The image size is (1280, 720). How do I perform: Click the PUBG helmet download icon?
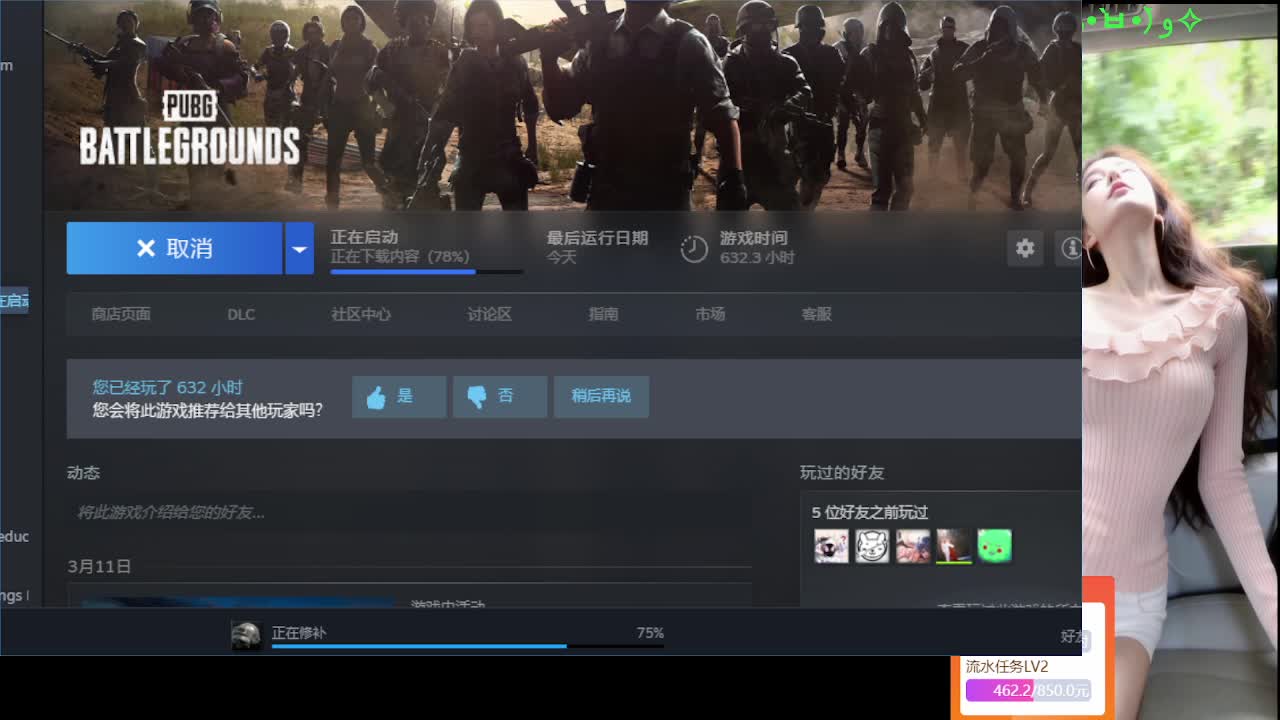coord(246,634)
